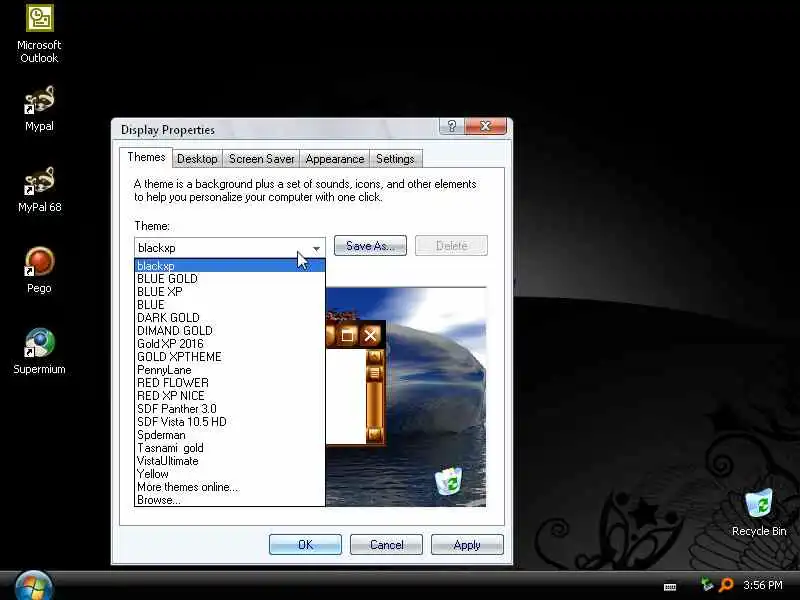The height and width of the screenshot is (600, 800).
Task: Select the Recycle Bin on the desktop
Action: tap(759, 512)
